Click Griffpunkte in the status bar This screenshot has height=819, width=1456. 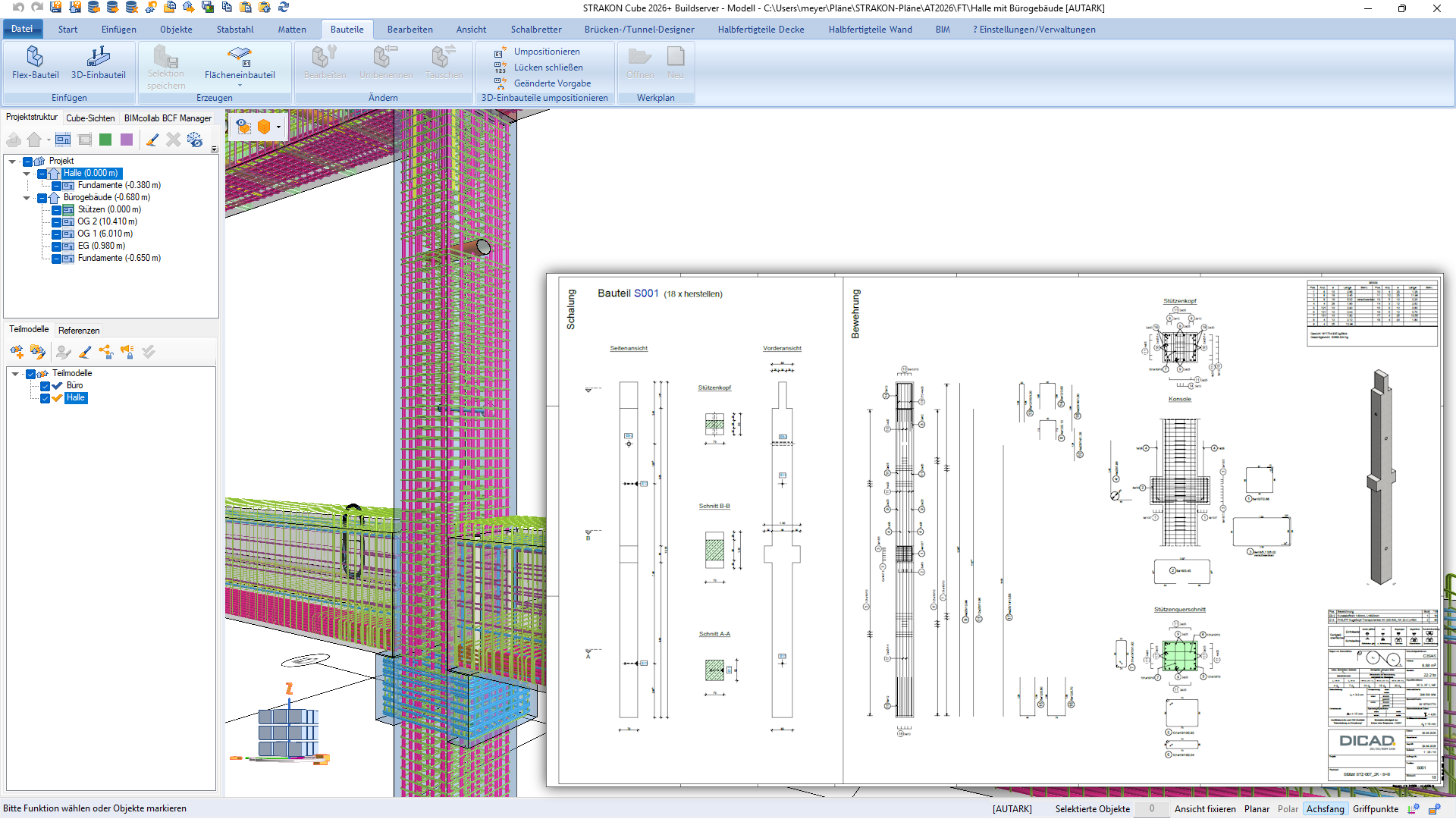pyautogui.click(x=1375, y=809)
